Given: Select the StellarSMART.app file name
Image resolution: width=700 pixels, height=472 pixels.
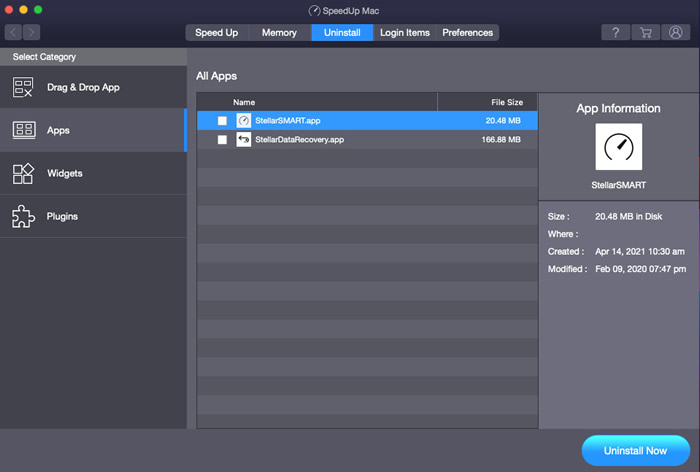Looking at the screenshot, I should (x=288, y=121).
